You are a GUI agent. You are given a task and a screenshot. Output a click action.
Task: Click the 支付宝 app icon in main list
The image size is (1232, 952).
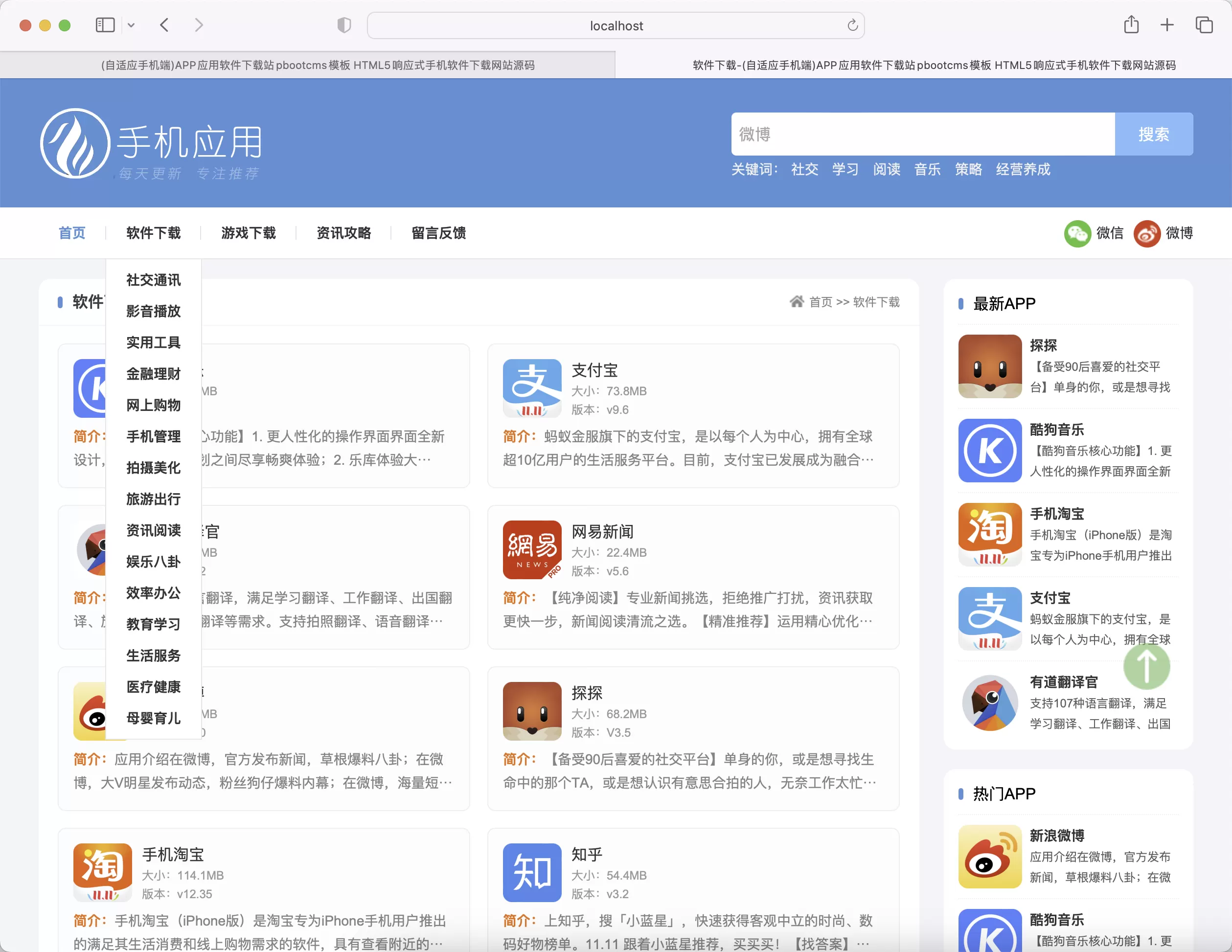(532, 388)
